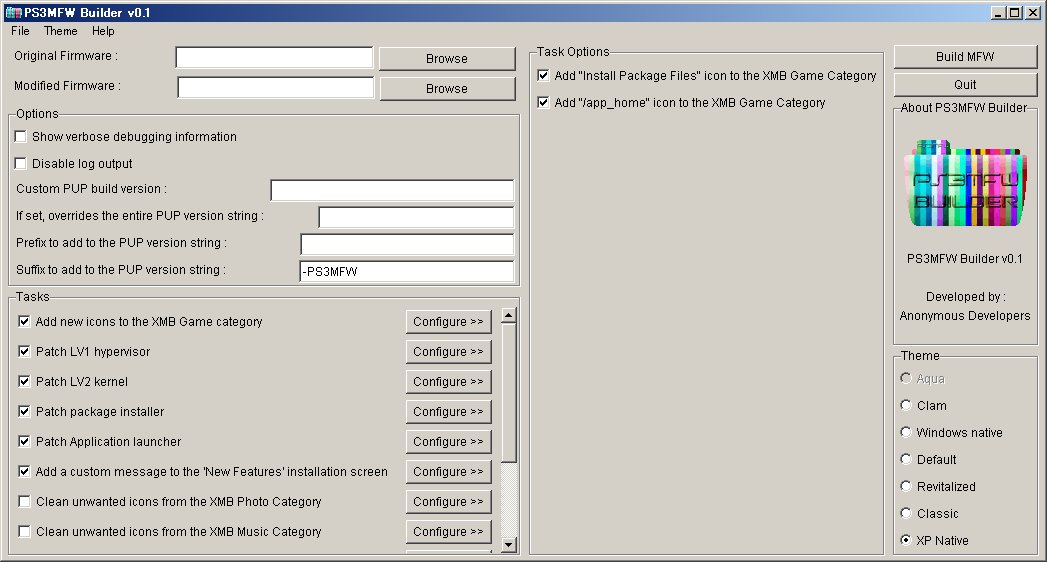Check Clean unwanted icons from XMB Photo Category
Screen dimensions: 1047x562
tap(24, 502)
